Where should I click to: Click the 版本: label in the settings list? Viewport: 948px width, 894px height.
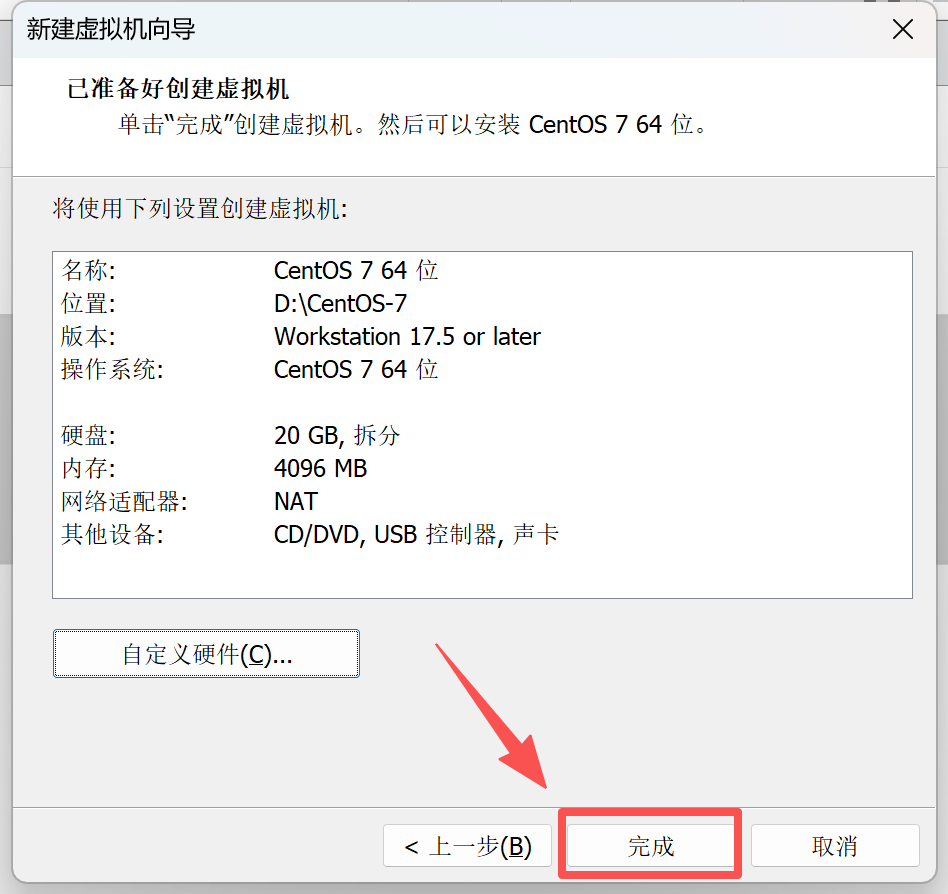(88, 337)
